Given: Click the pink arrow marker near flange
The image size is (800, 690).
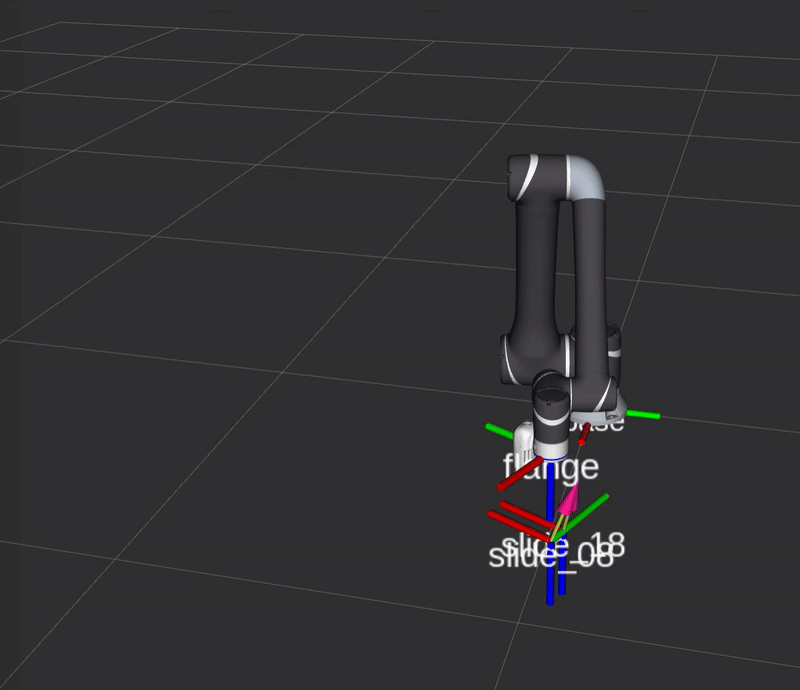Looking at the screenshot, I should (568, 500).
